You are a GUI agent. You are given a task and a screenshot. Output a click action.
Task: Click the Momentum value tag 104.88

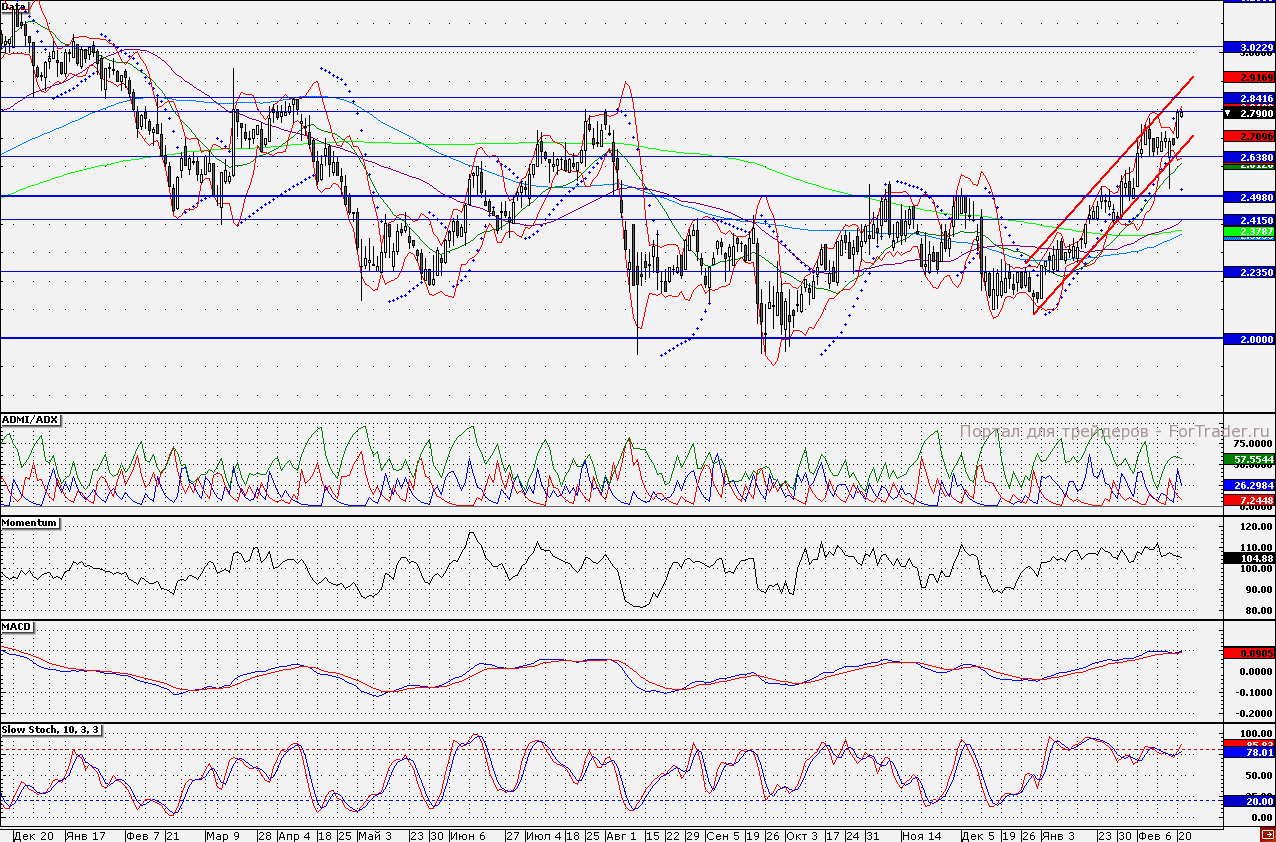(x=1250, y=558)
